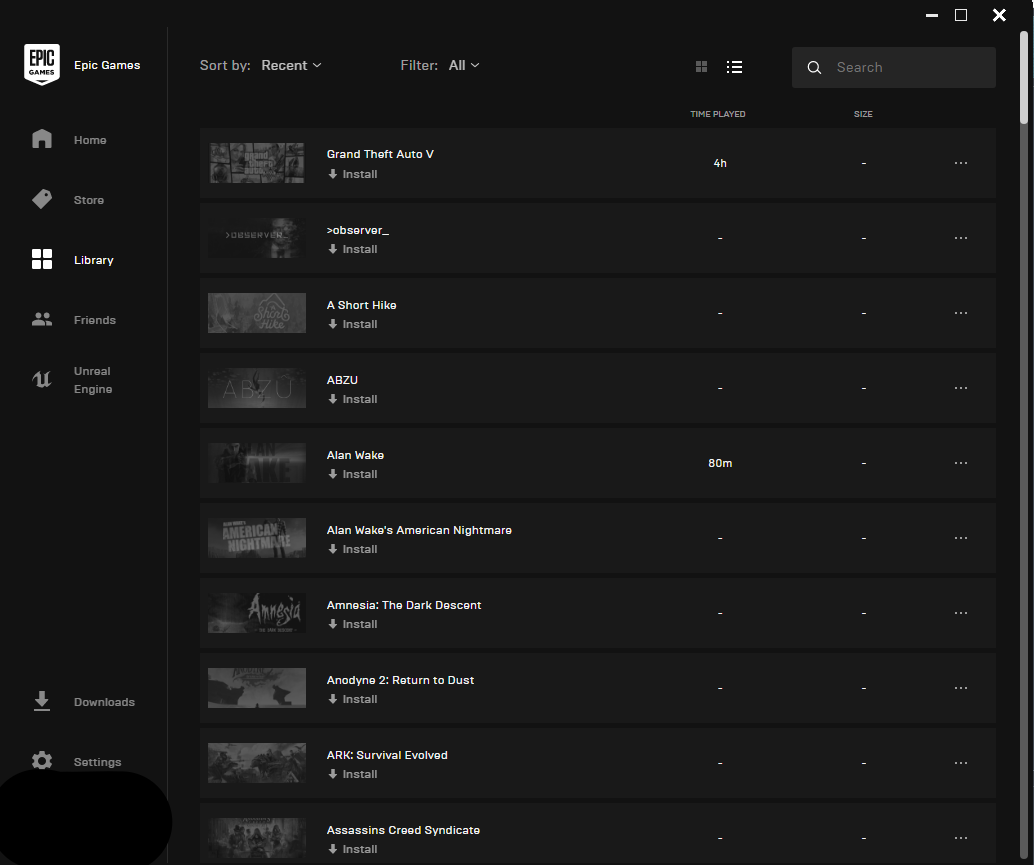Click the Alan Wake title text
The image size is (1034, 865).
[355, 455]
